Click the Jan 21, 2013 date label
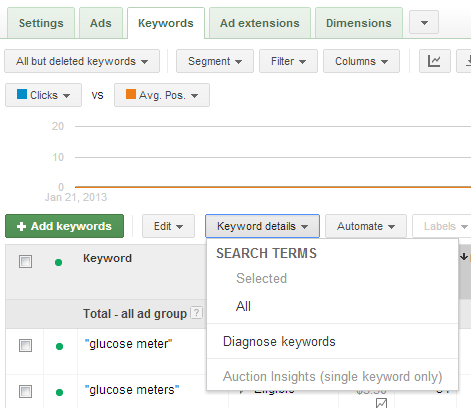Image resolution: width=471 pixels, height=408 pixels. click(x=76, y=197)
